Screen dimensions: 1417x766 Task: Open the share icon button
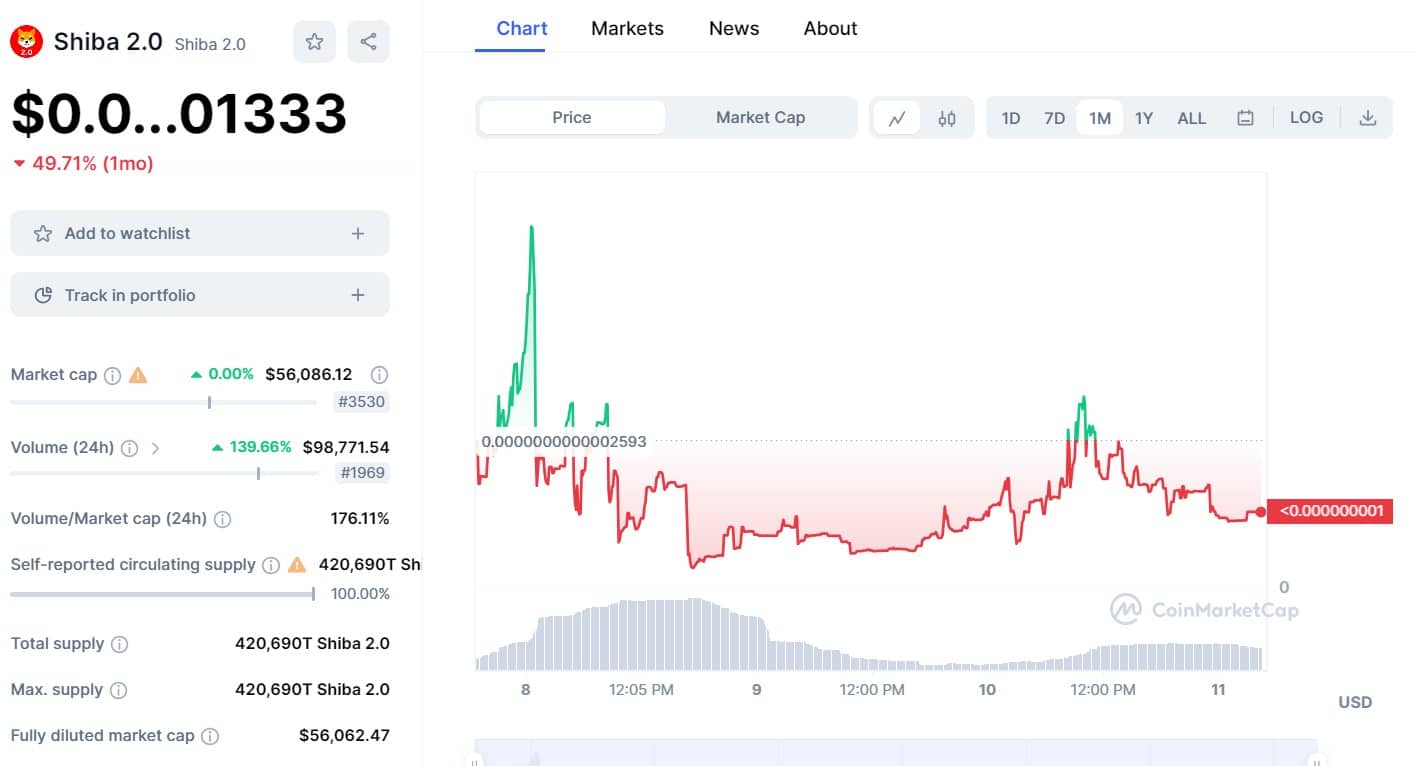(368, 41)
